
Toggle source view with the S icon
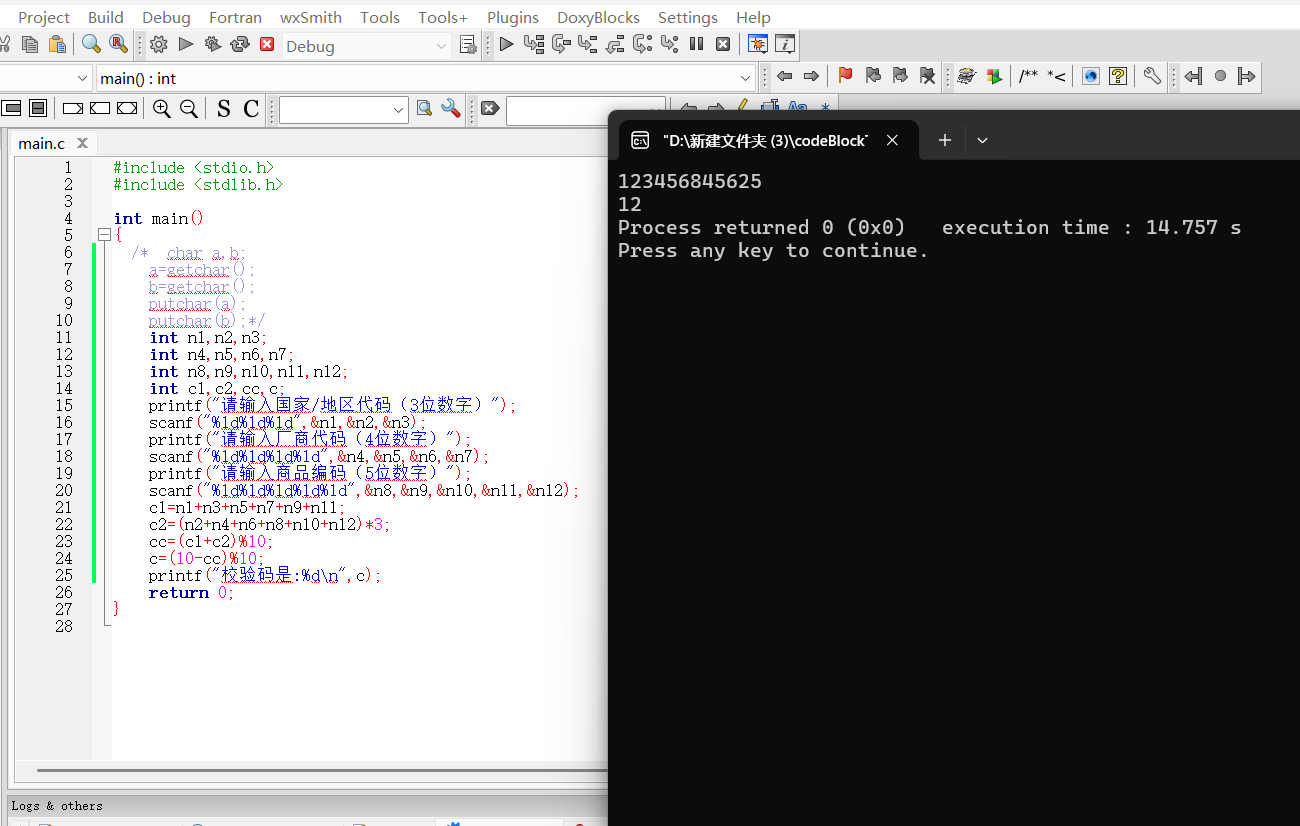point(223,109)
